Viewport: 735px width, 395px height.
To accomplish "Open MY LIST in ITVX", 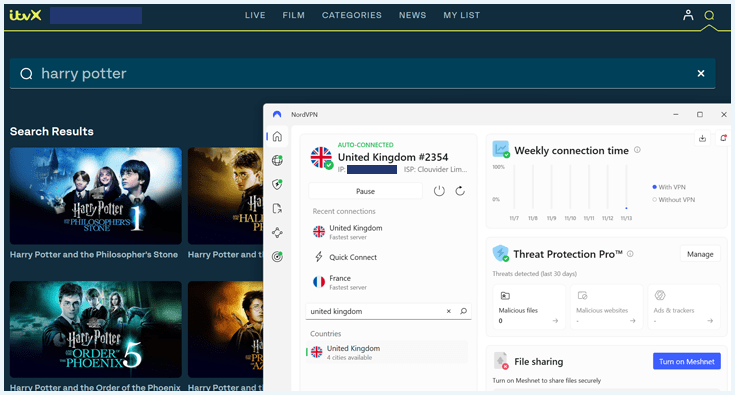I will point(462,15).
